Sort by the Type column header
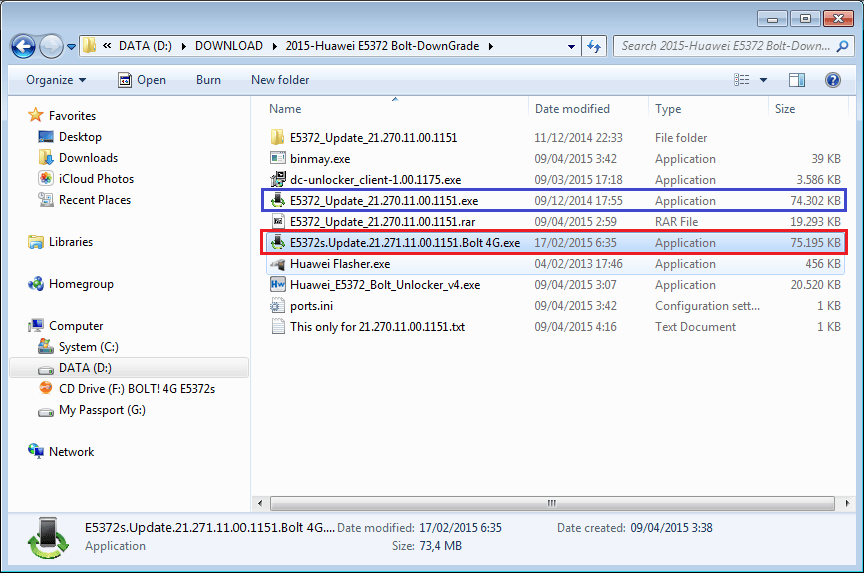864x573 pixels. (668, 109)
